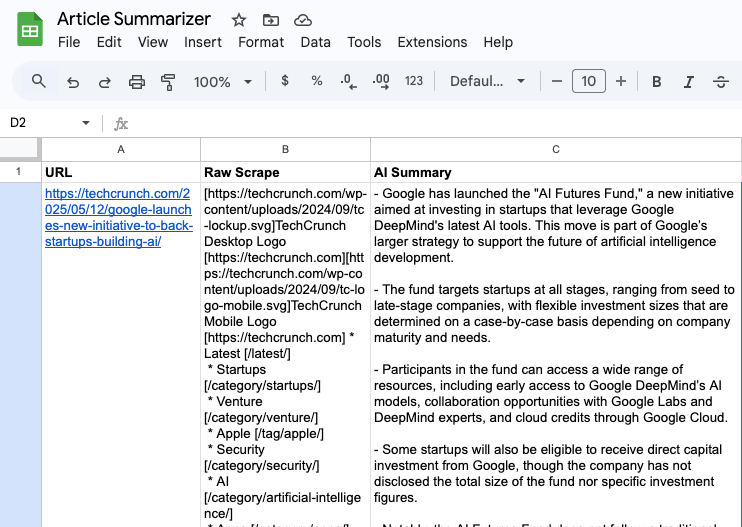Click the redo arrow

[x=105, y=82]
